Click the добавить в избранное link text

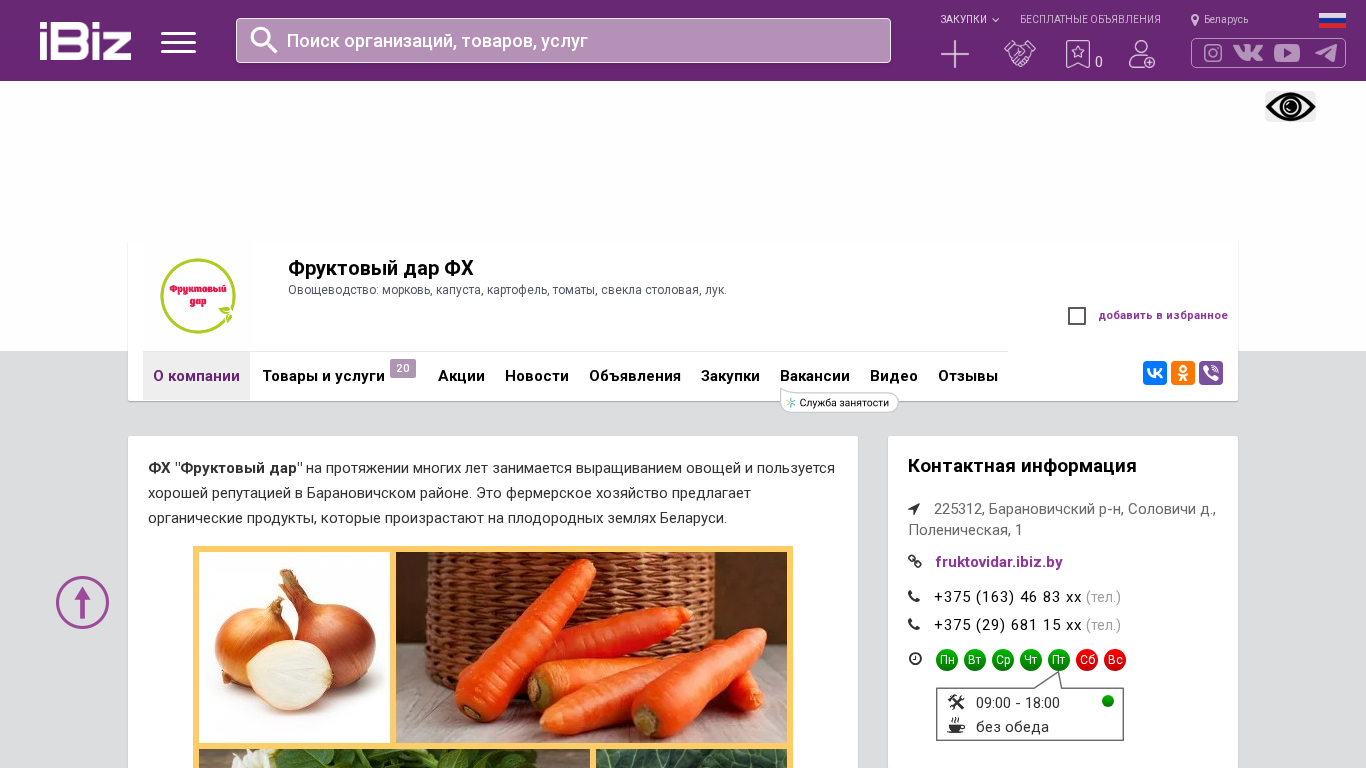[x=1163, y=315]
